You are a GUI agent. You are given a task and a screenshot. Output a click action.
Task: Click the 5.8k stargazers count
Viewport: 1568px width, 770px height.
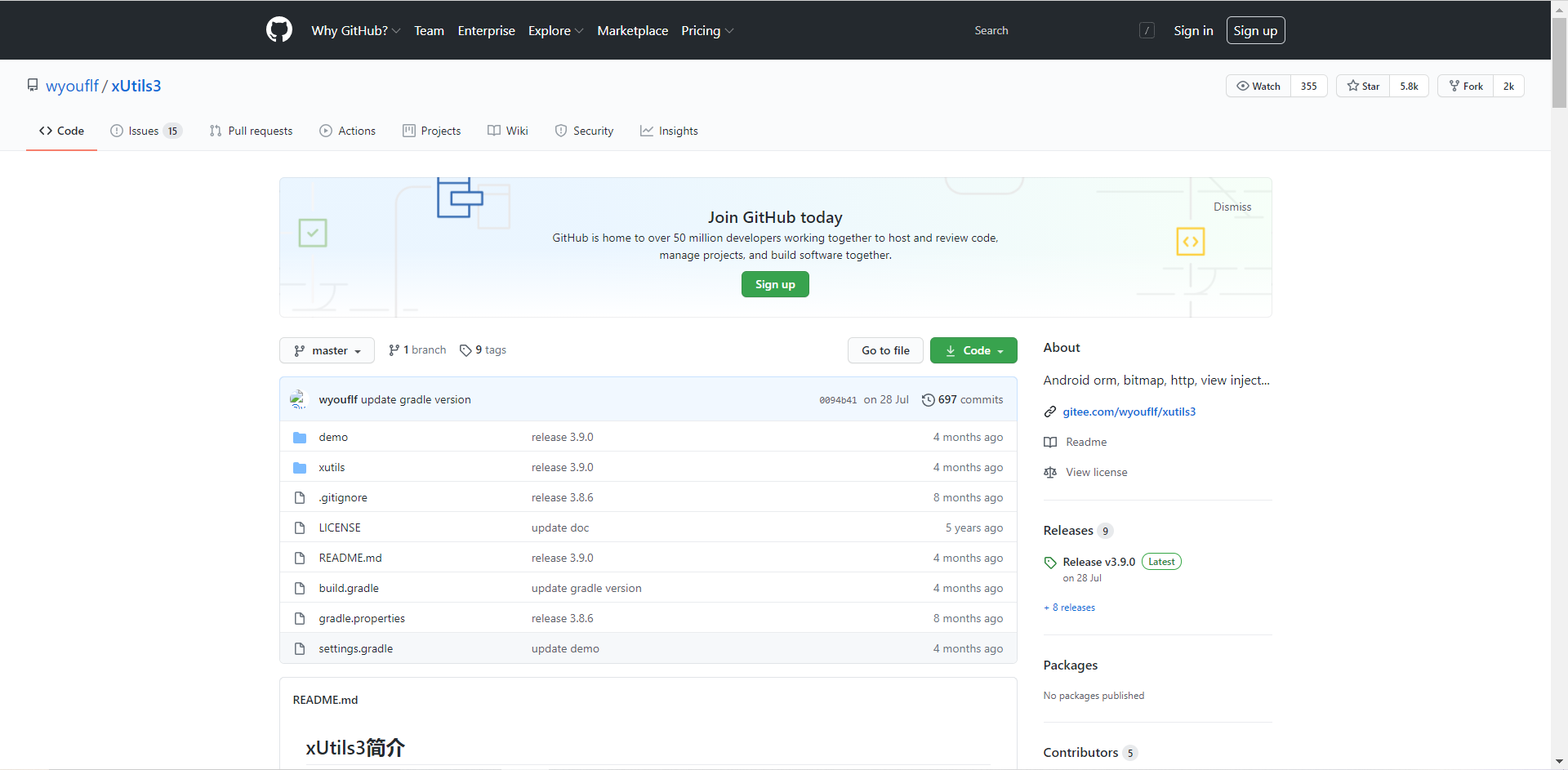click(1409, 86)
